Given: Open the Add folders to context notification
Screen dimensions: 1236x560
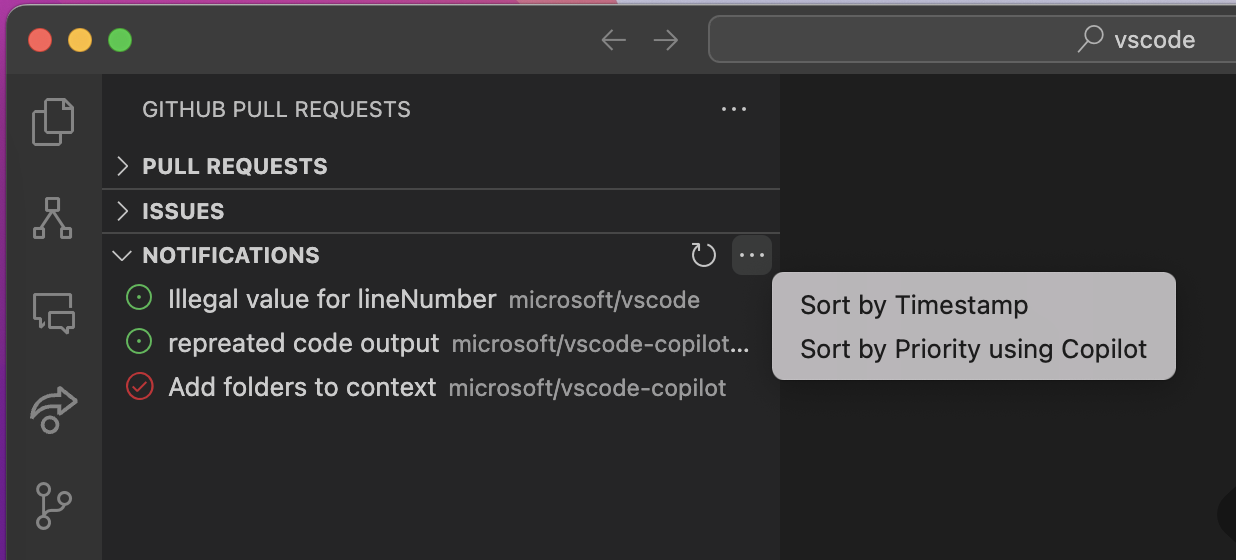Looking at the screenshot, I should coord(302,387).
